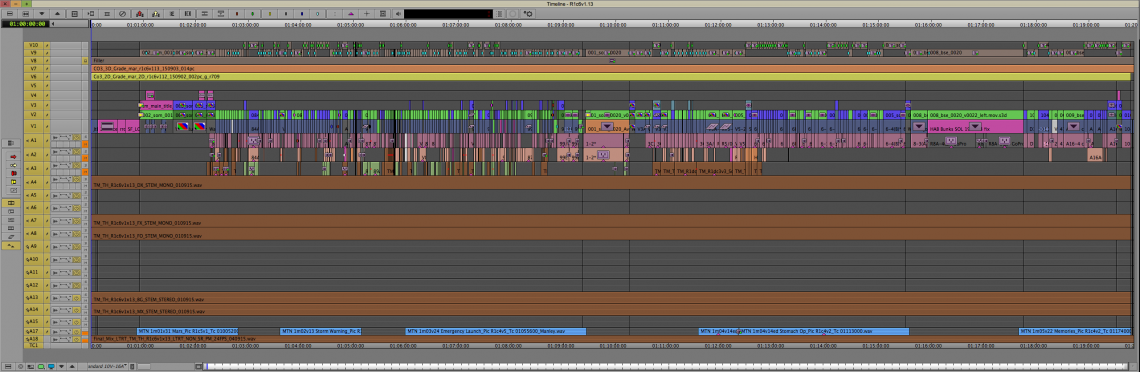
Task: Click the red marker button in the toolbar
Action: pos(237,14)
